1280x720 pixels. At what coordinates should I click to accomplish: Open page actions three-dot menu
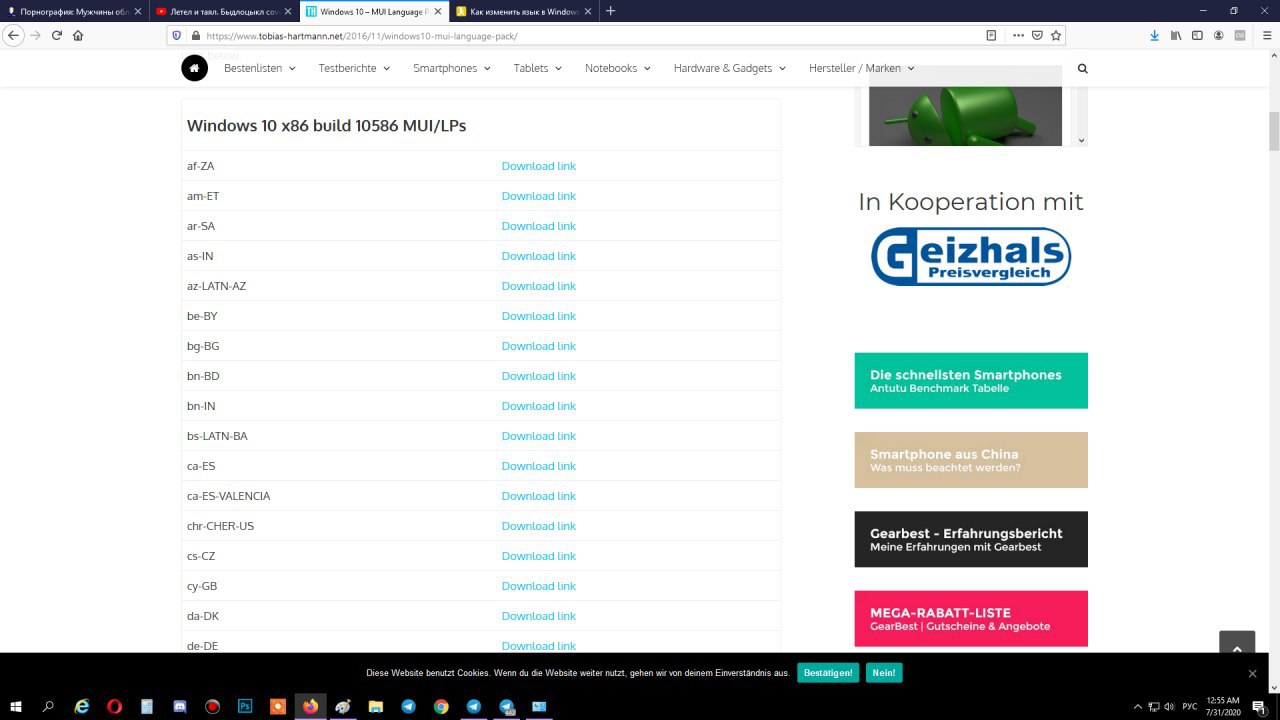1018,35
